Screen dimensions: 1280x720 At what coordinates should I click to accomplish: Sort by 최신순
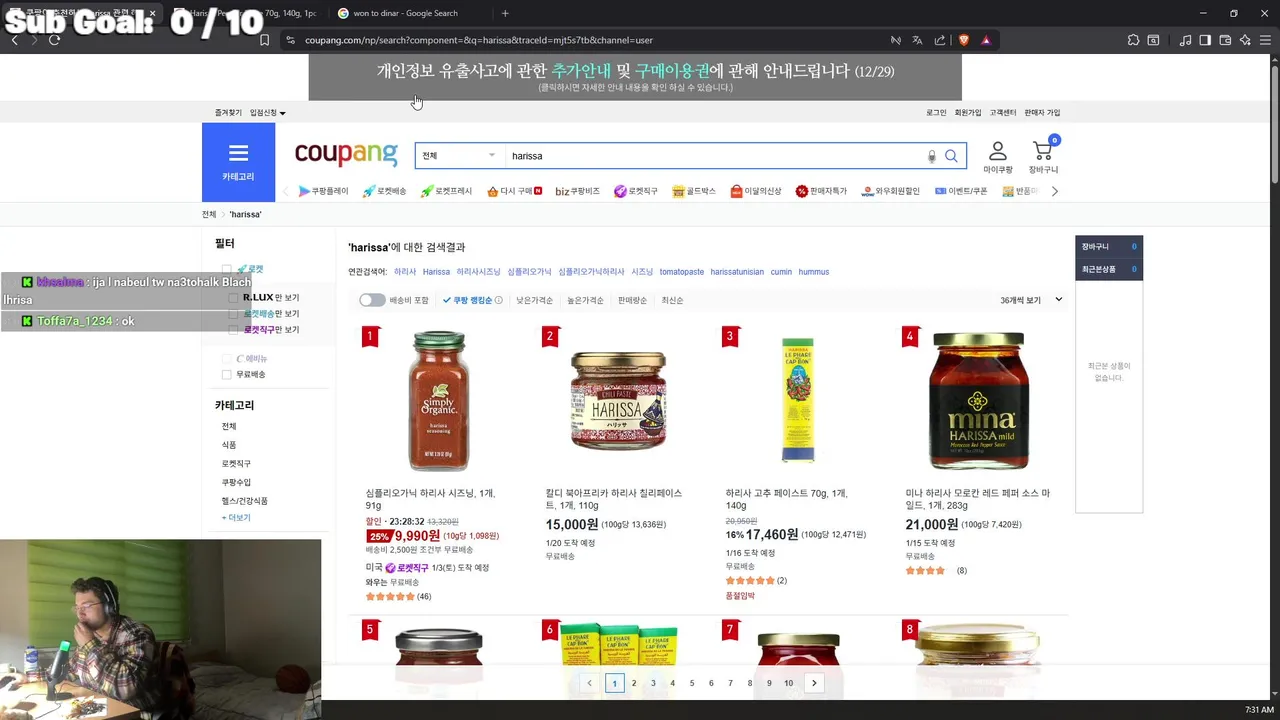click(672, 300)
